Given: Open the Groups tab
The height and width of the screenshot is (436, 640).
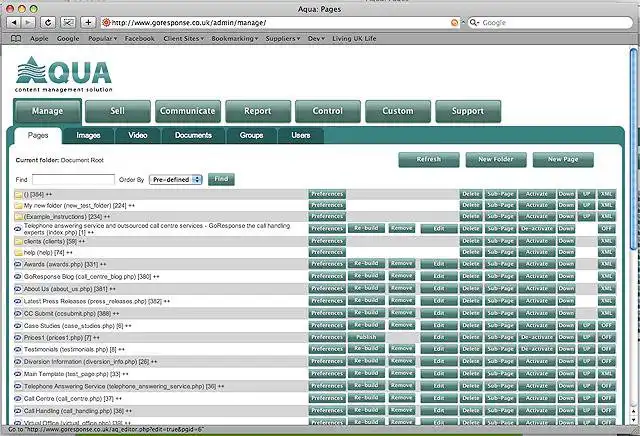Looking at the screenshot, I should [x=251, y=136].
